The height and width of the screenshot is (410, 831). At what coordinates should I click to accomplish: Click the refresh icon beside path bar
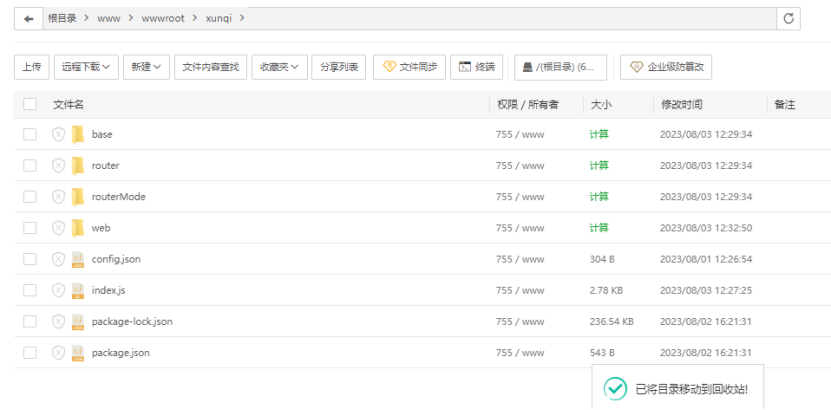click(789, 18)
